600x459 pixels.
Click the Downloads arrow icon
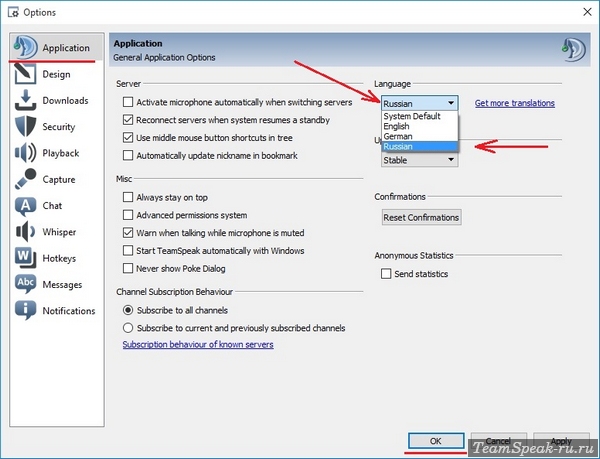point(25,100)
